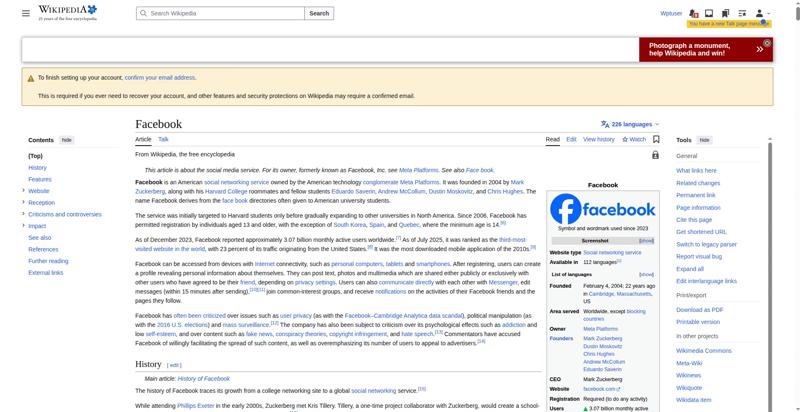Open What links here in Tools
The width and height of the screenshot is (800, 412).
pyautogui.click(x=696, y=171)
